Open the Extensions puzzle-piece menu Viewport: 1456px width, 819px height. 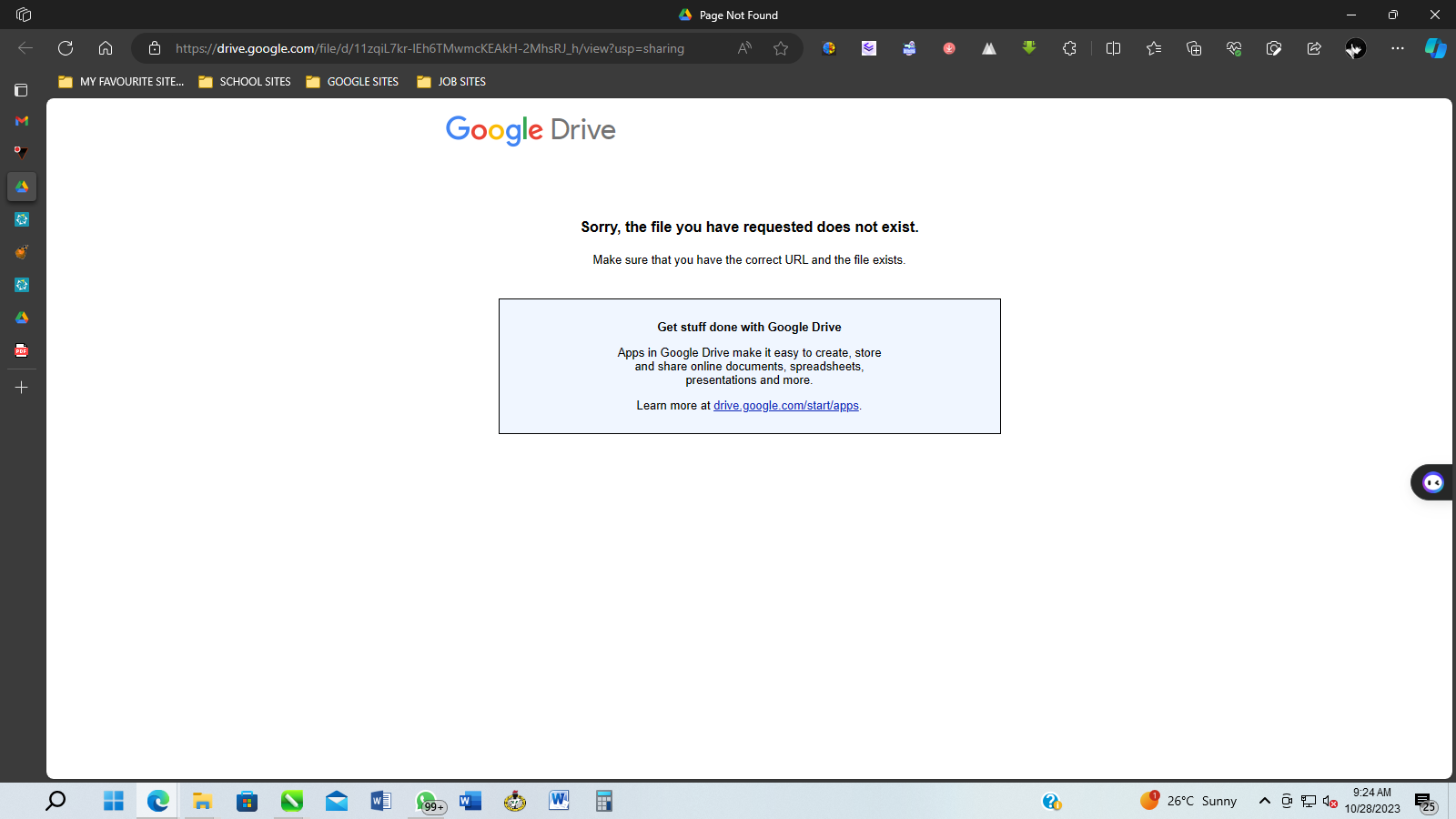pos(1069,48)
